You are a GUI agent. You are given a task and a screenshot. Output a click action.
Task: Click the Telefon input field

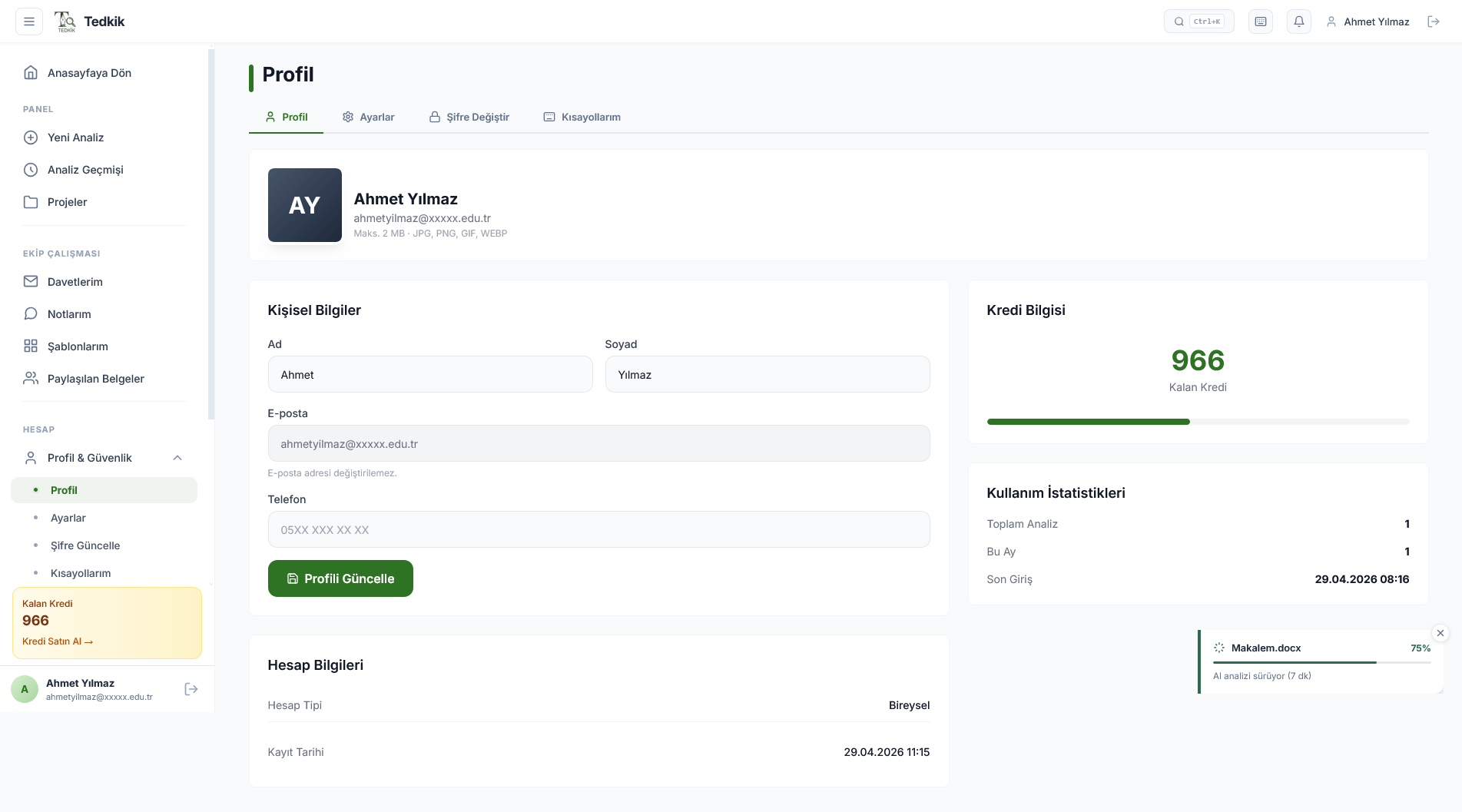pyautogui.click(x=598, y=529)
